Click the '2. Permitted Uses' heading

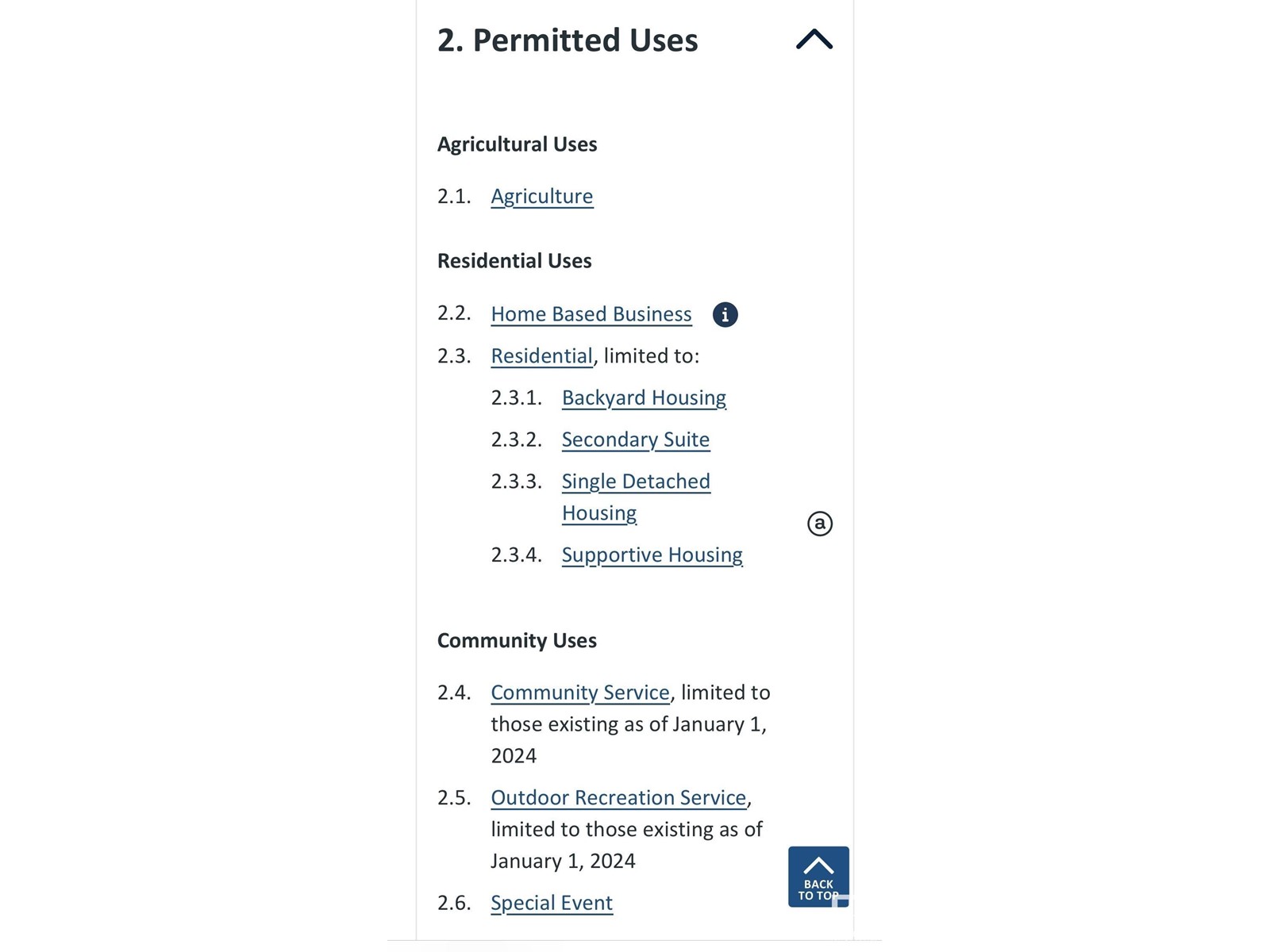pyautogui.click(x=568, y=40)
